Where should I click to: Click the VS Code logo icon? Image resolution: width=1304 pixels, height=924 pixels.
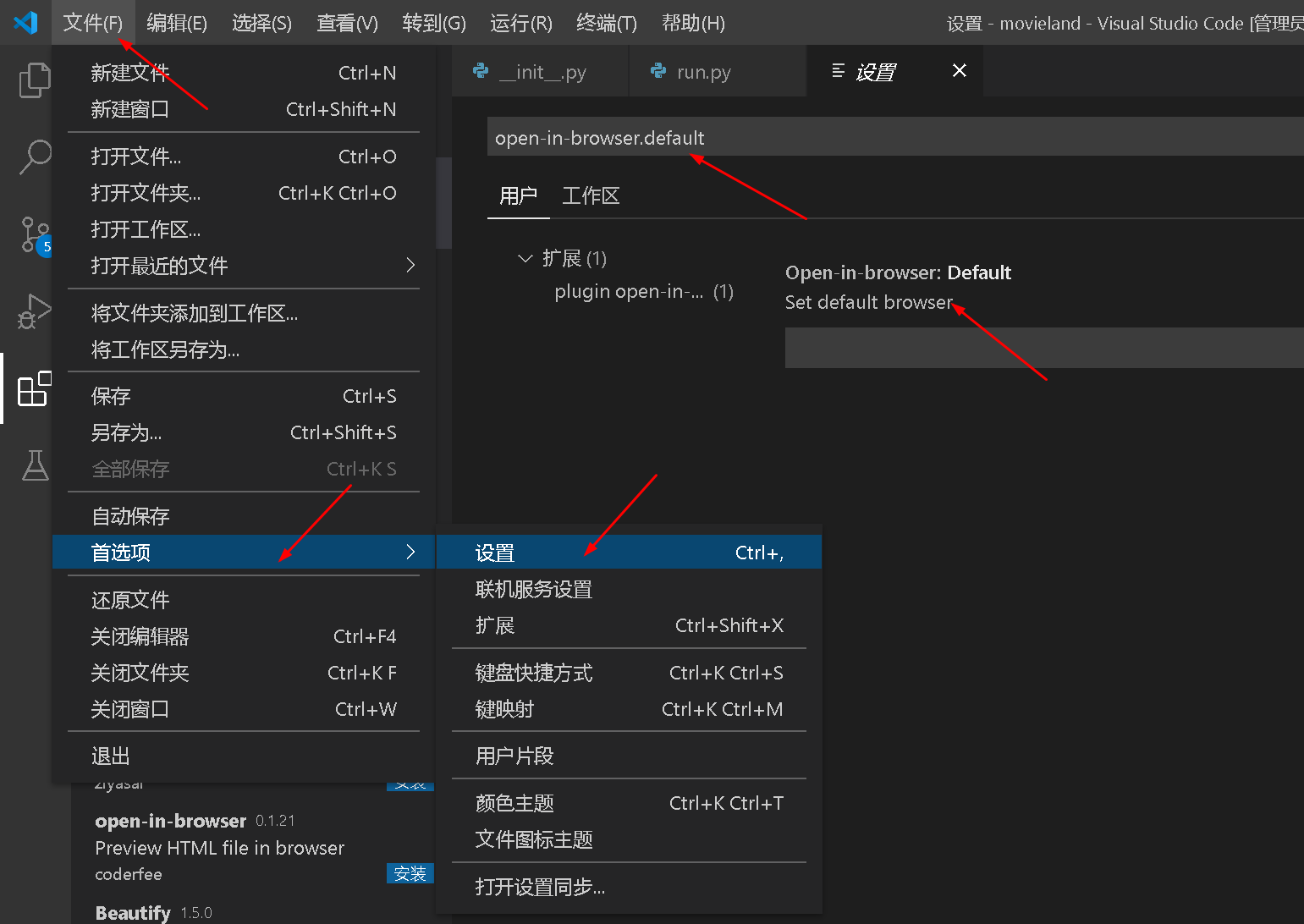(x=25, y=23)
